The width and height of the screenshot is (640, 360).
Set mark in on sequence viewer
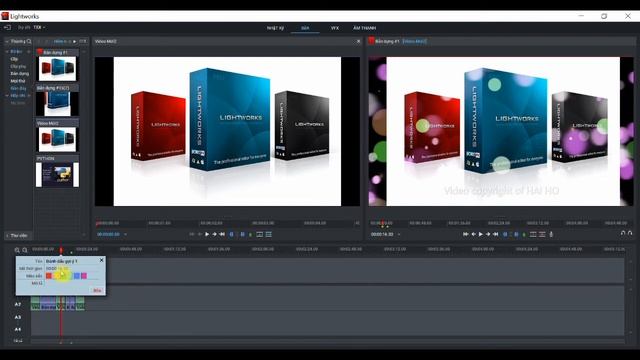coord(505,234)
